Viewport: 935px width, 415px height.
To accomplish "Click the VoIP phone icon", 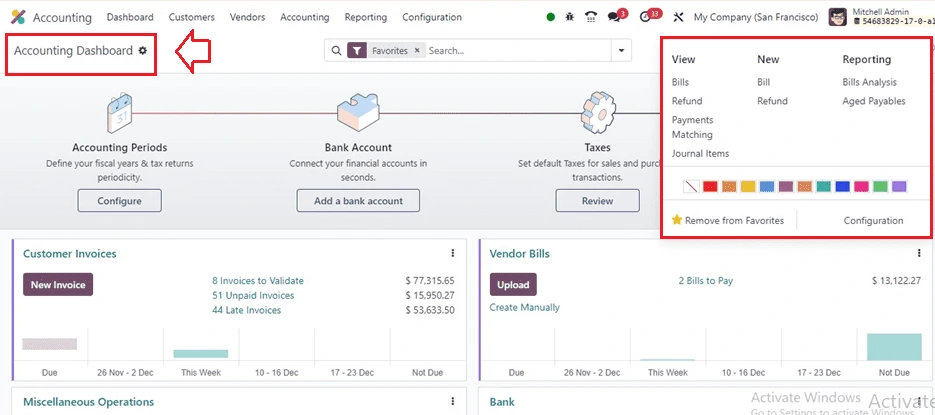I will (591, 17).
